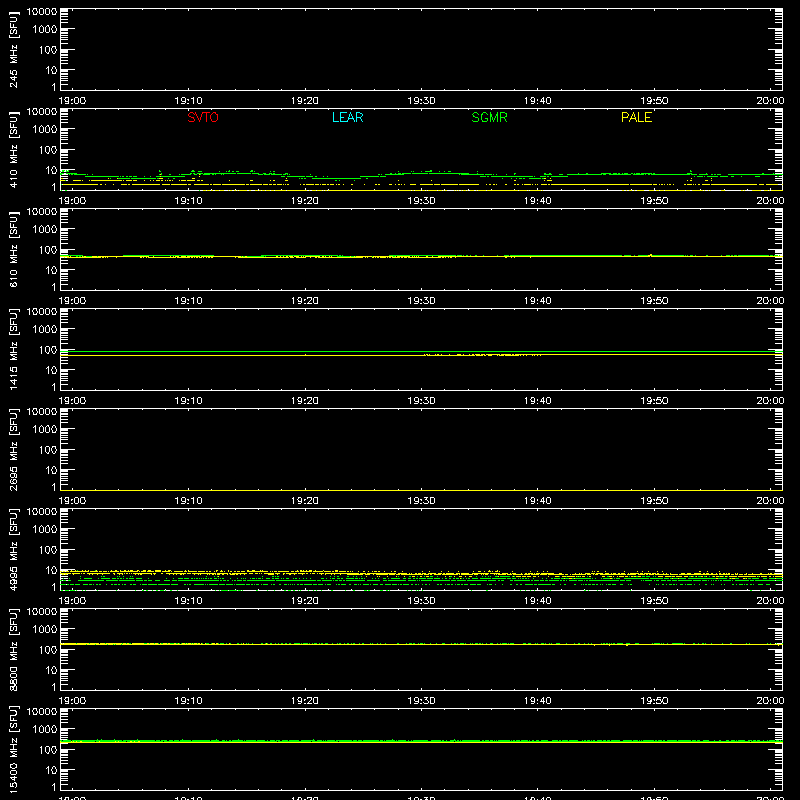The height and width of the screenshot is (800, 800).
Task: Click the 19:20 time label of the 610 MHz panel
Action: (x=305, y=301)
